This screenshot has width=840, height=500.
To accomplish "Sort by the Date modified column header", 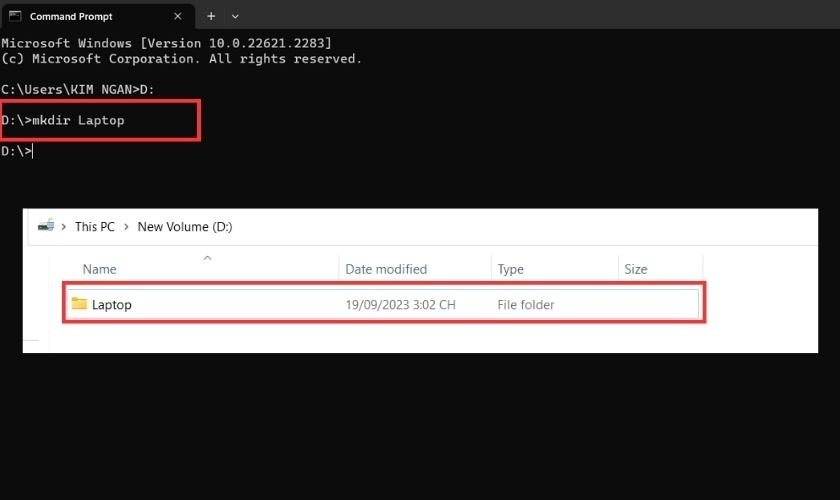I will [x=386, y=269].
